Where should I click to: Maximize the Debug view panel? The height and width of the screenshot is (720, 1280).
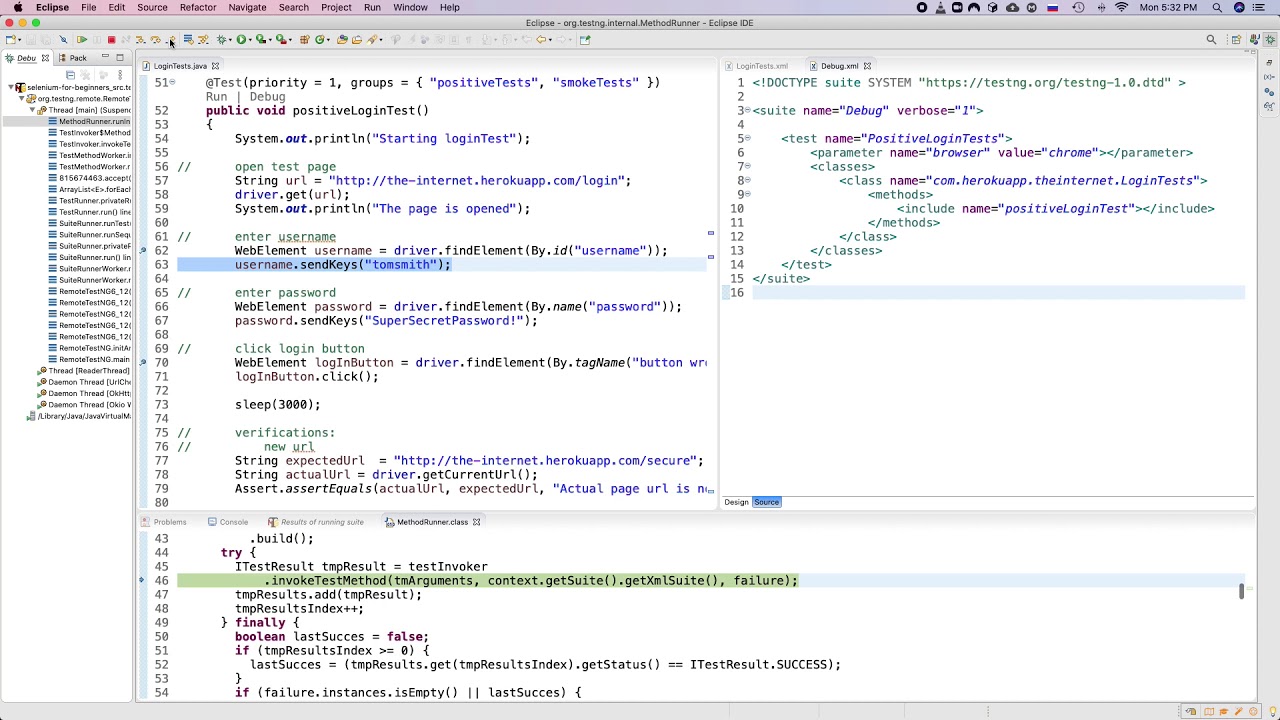pos(119,57)
